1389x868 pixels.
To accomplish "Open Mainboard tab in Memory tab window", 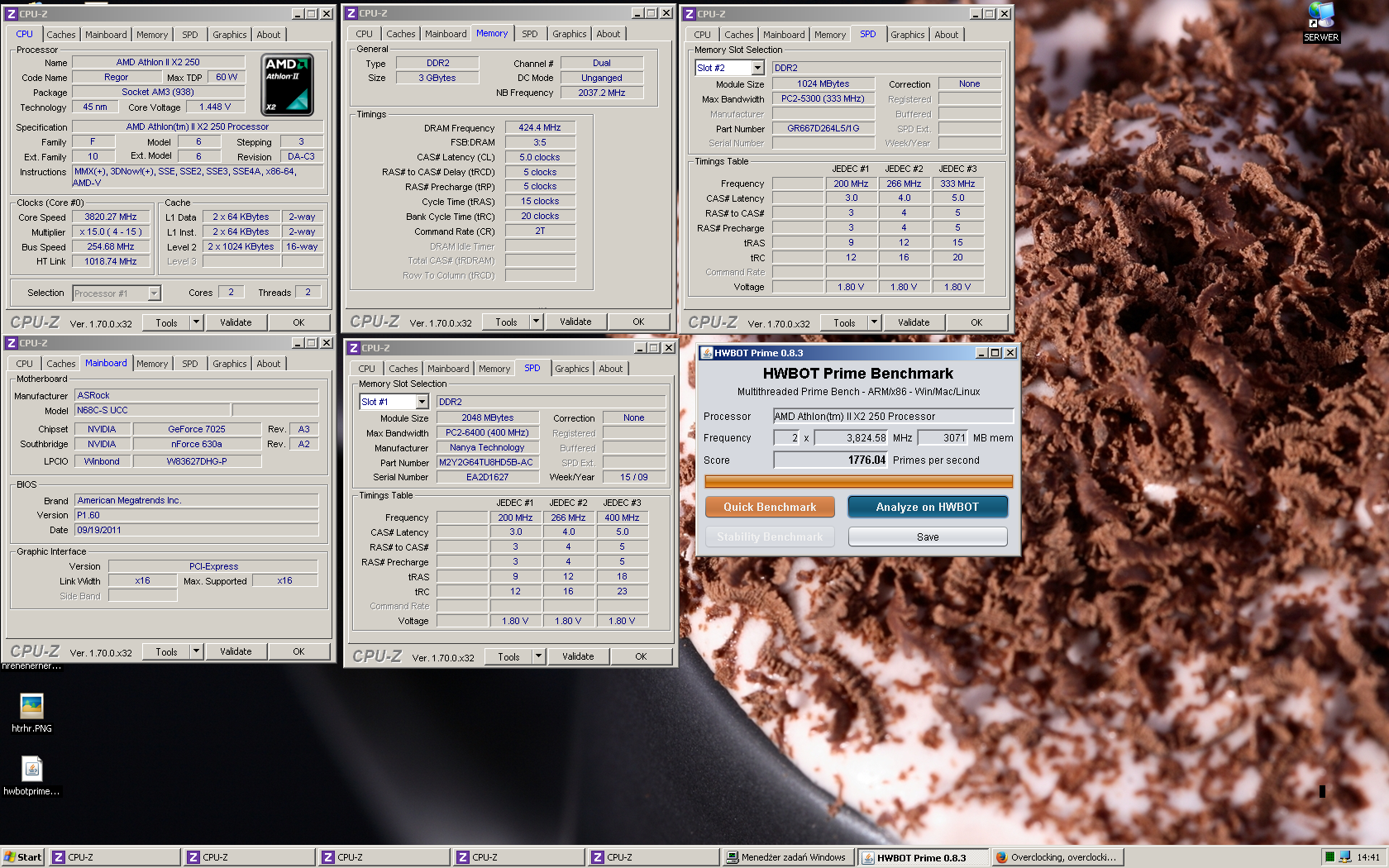I will coord(446,34).
